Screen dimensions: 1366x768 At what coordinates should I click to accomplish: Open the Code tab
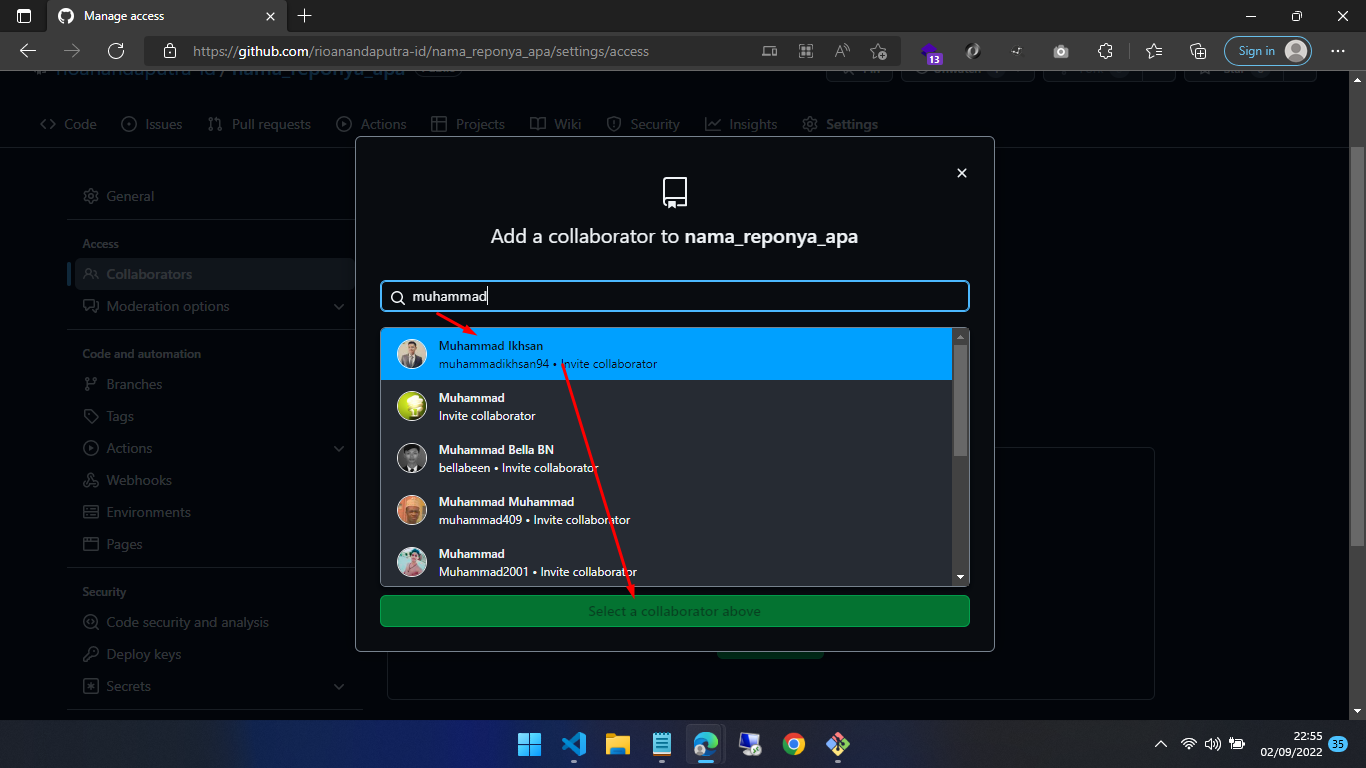pyautogui.click(x=68, y=124)
